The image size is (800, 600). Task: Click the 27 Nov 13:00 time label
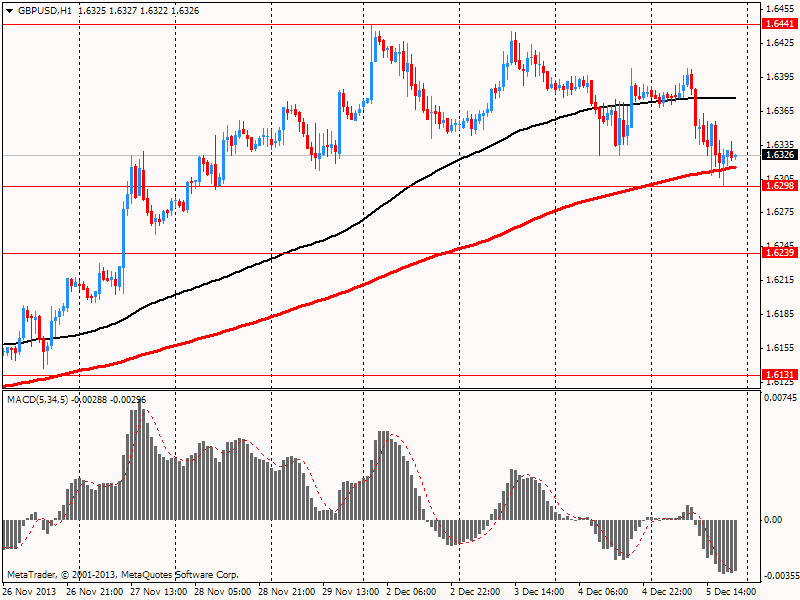pyautogui.click(x=159, y=592)
